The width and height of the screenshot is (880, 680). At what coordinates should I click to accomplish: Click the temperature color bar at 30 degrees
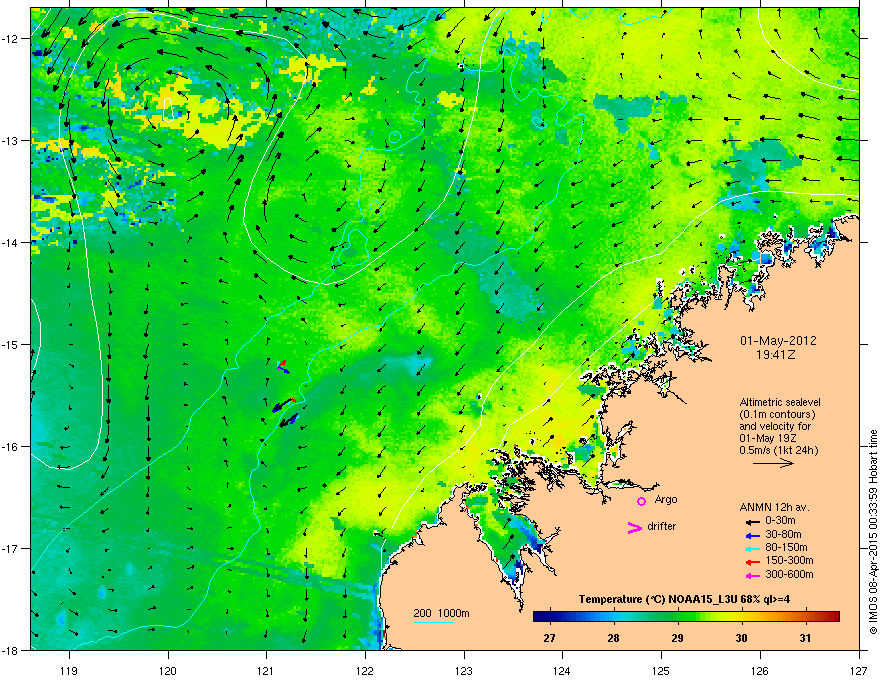(x=741, y=617)
